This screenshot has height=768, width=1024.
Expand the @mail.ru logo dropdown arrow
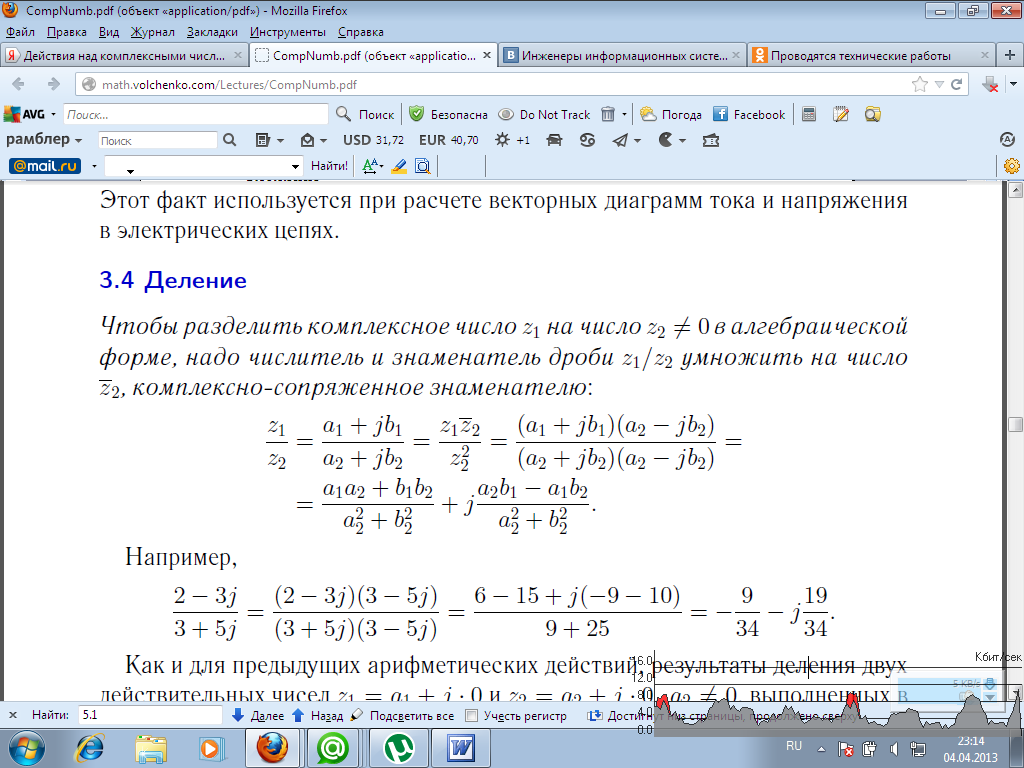[94, 166]
